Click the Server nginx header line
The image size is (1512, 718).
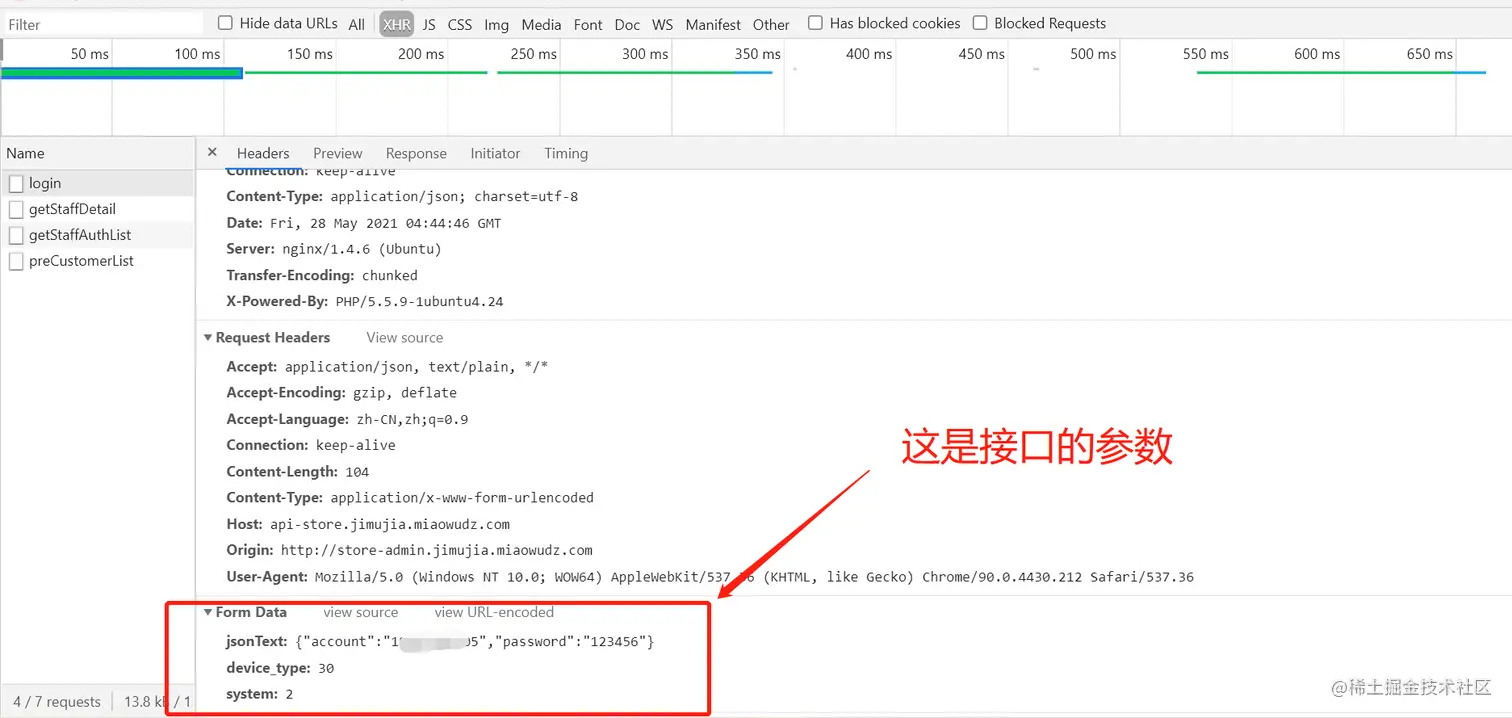[334, 249]
